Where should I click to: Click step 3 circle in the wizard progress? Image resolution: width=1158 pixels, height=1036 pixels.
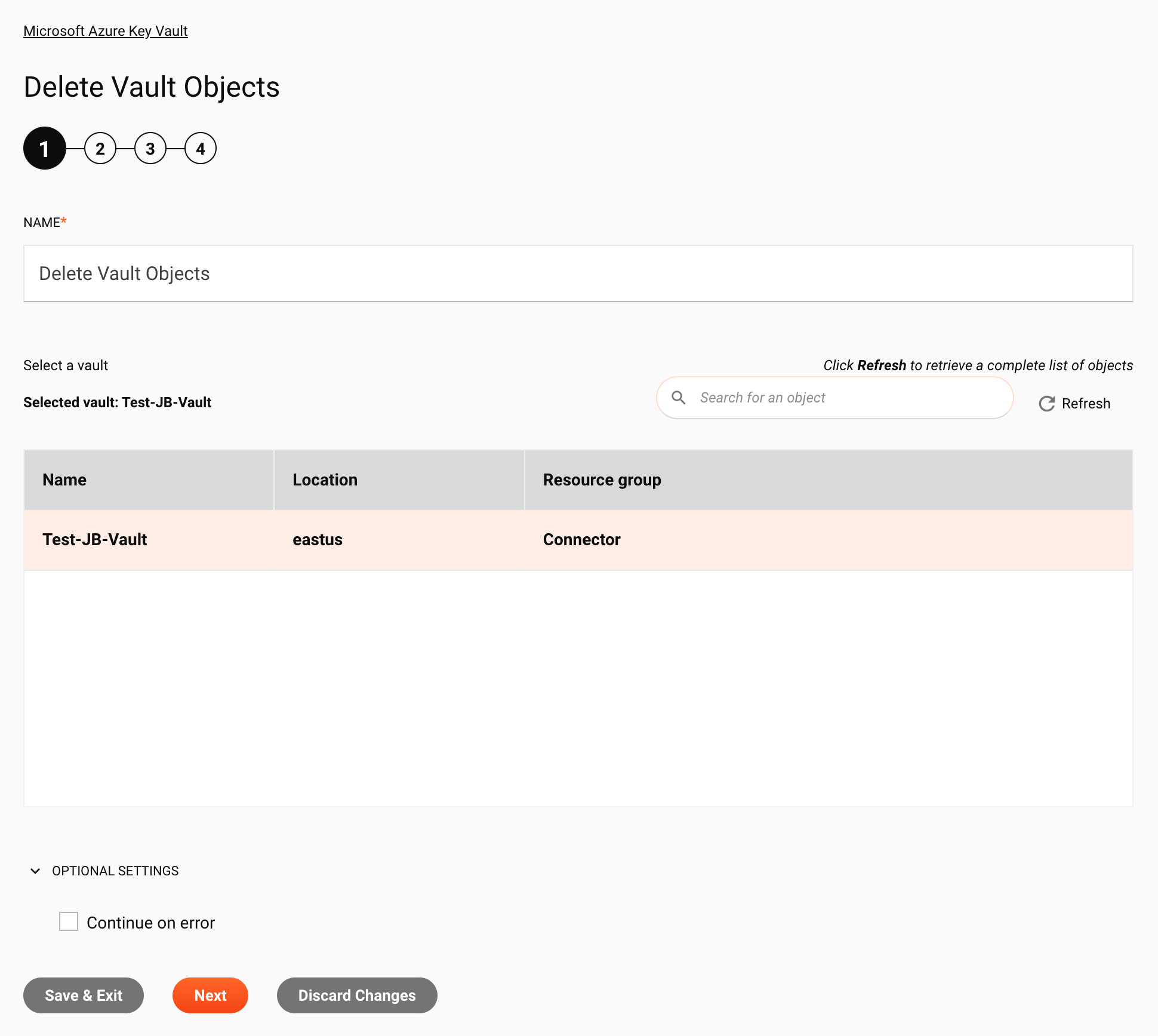(x=149, y=148)
